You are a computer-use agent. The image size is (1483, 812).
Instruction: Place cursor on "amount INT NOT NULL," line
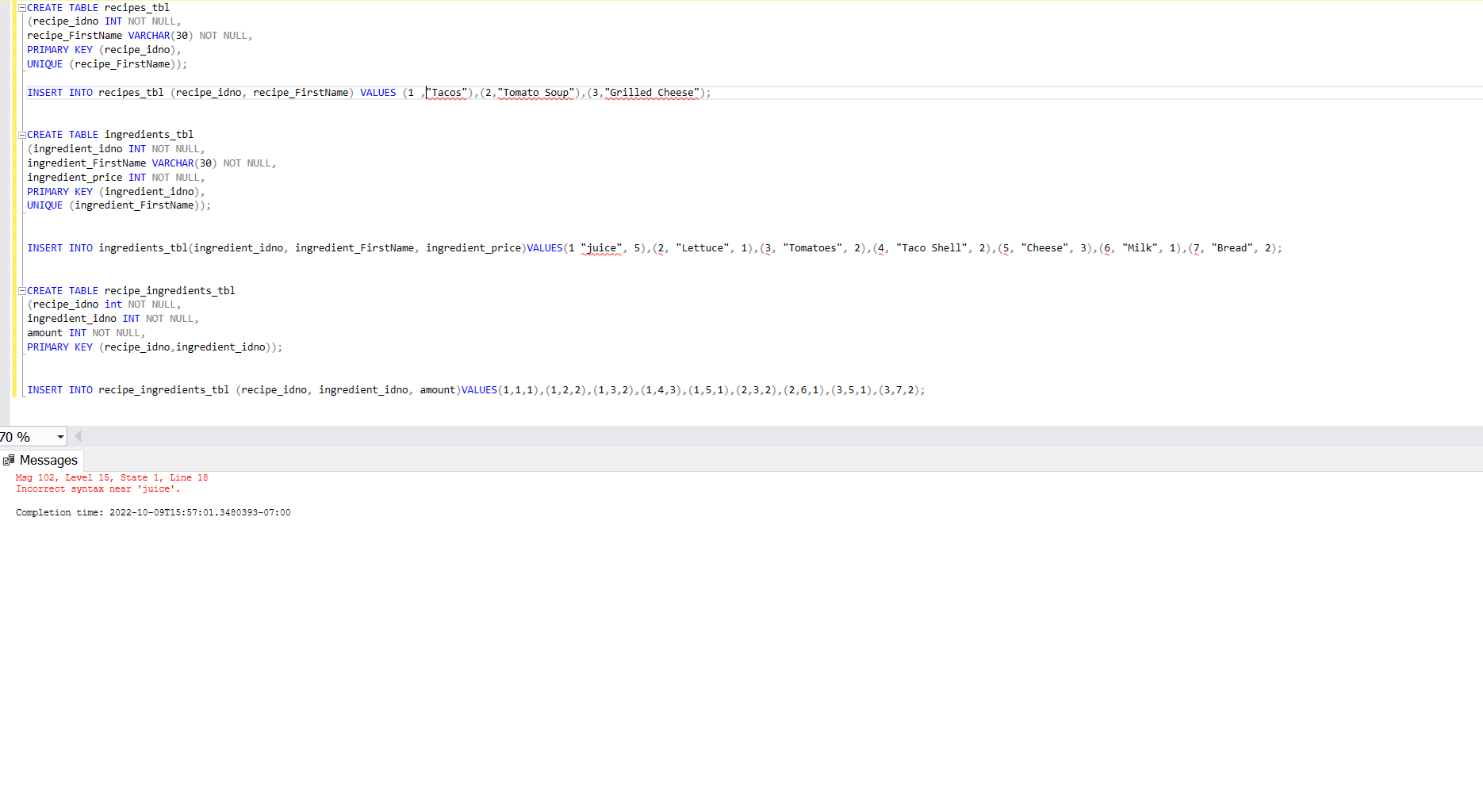[x=86, y=333]
